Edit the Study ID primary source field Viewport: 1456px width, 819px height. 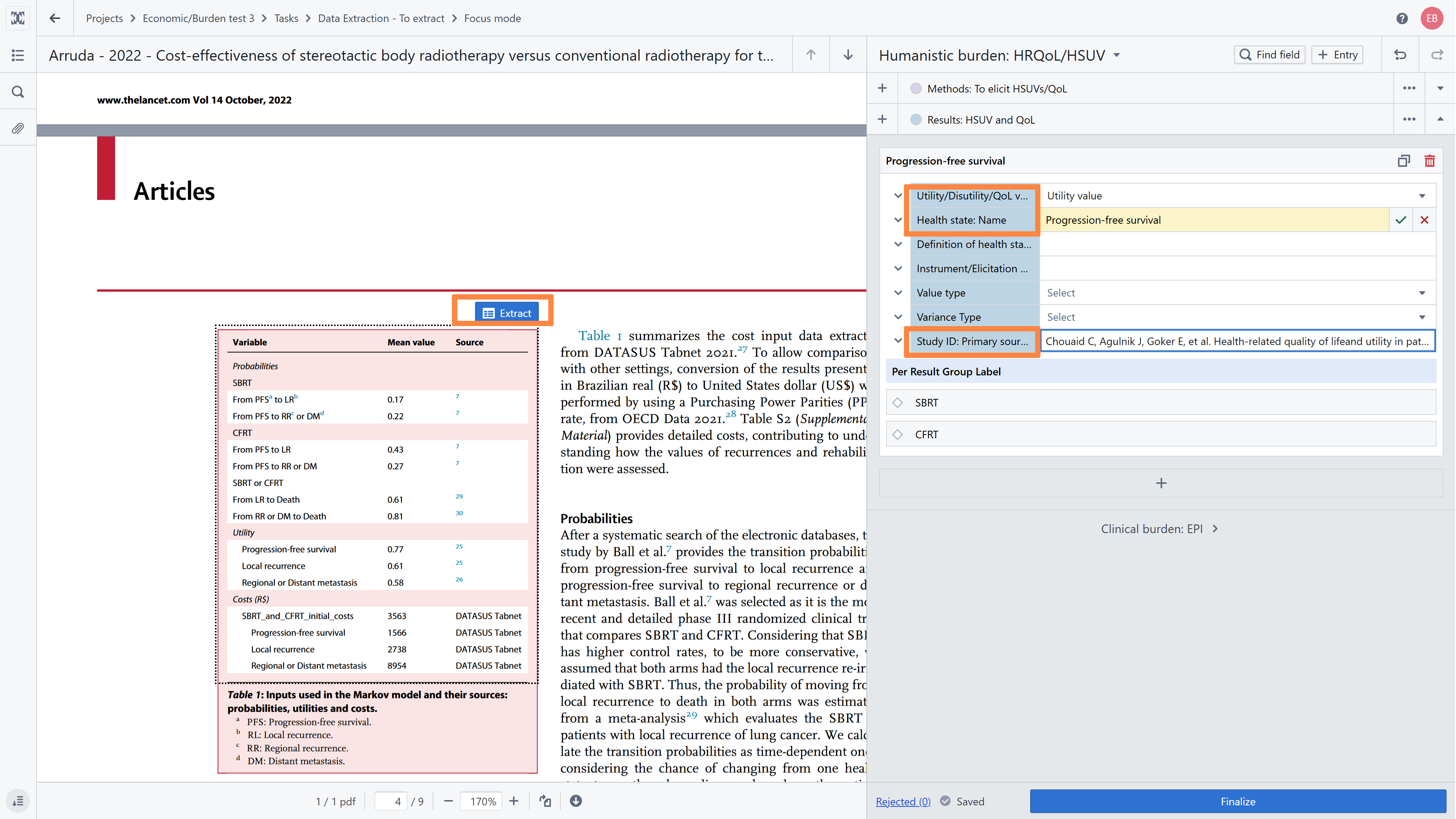pos(1237,341)
